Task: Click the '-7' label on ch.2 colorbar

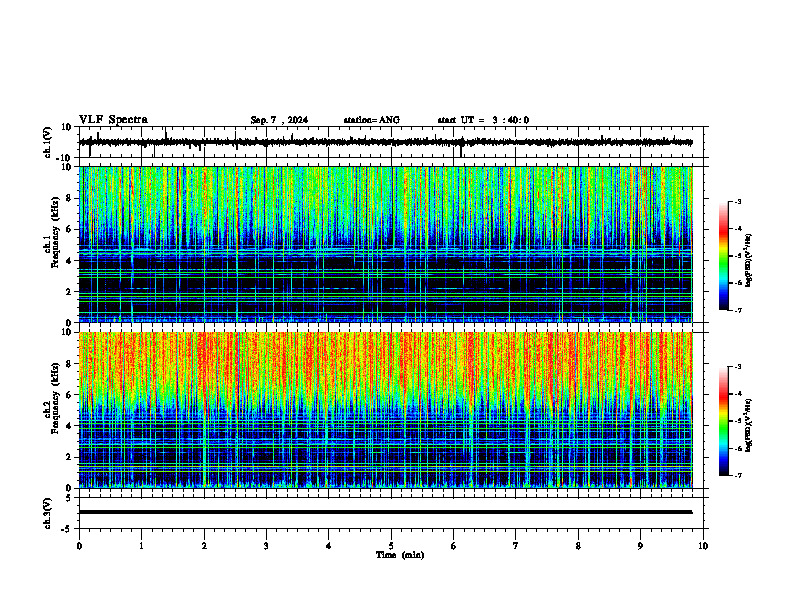Action: click(x=737, y=476)
